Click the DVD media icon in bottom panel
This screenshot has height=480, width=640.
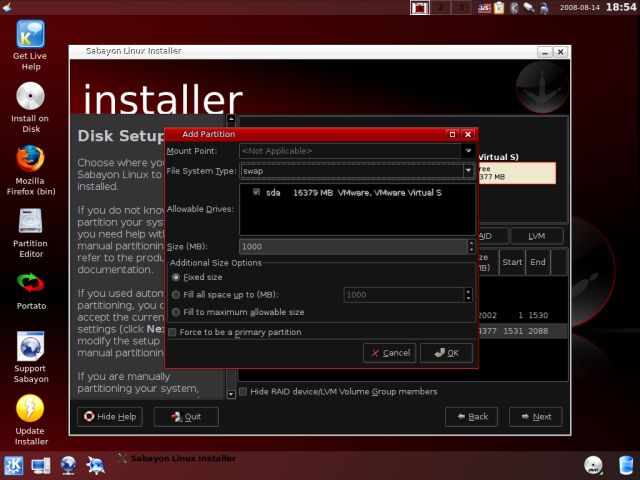593,465
